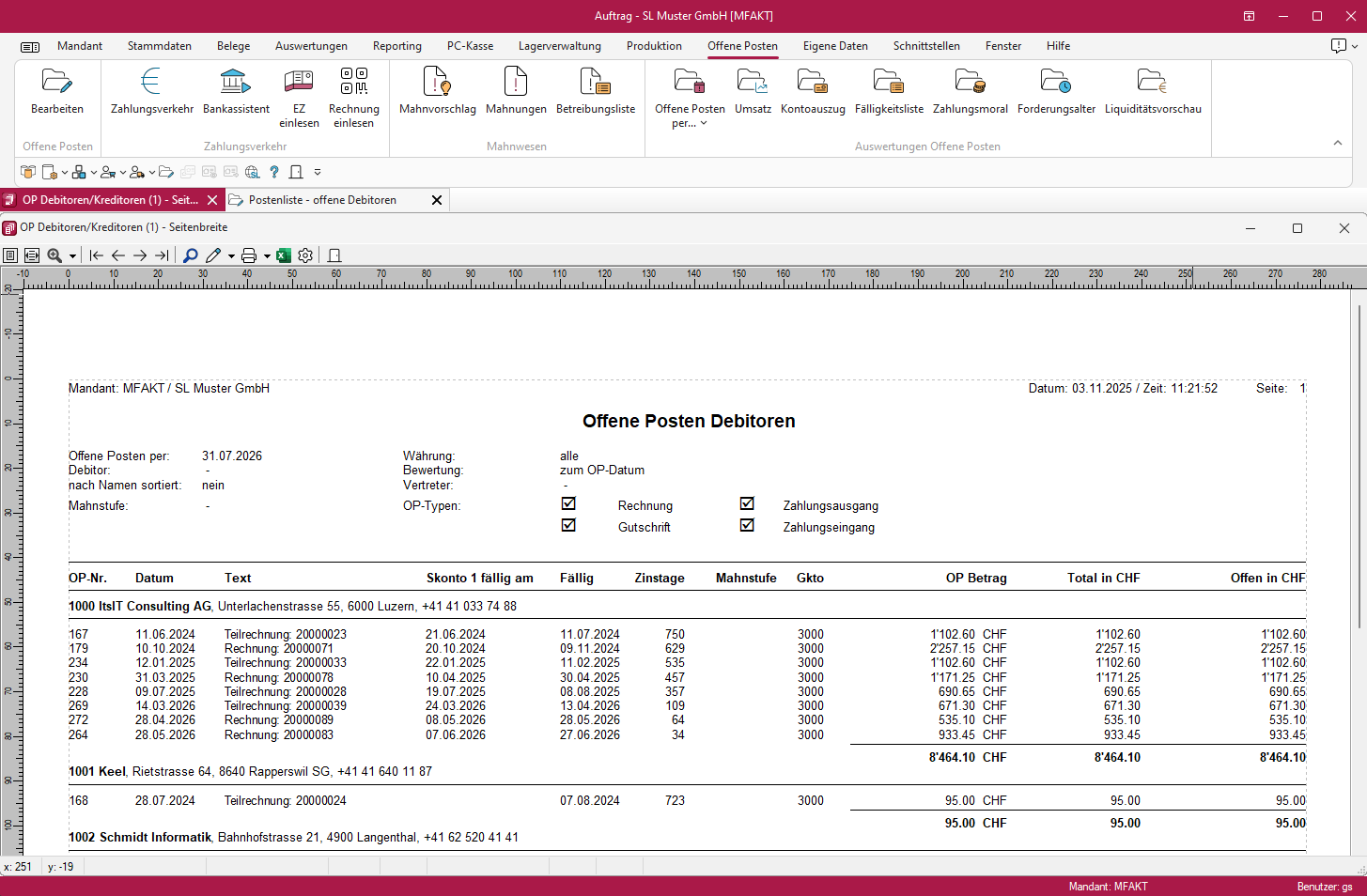This screenshot has width=1367, height=896.
Task: Open the zoom level dropdown arrow
Action: tap(72, 256)
